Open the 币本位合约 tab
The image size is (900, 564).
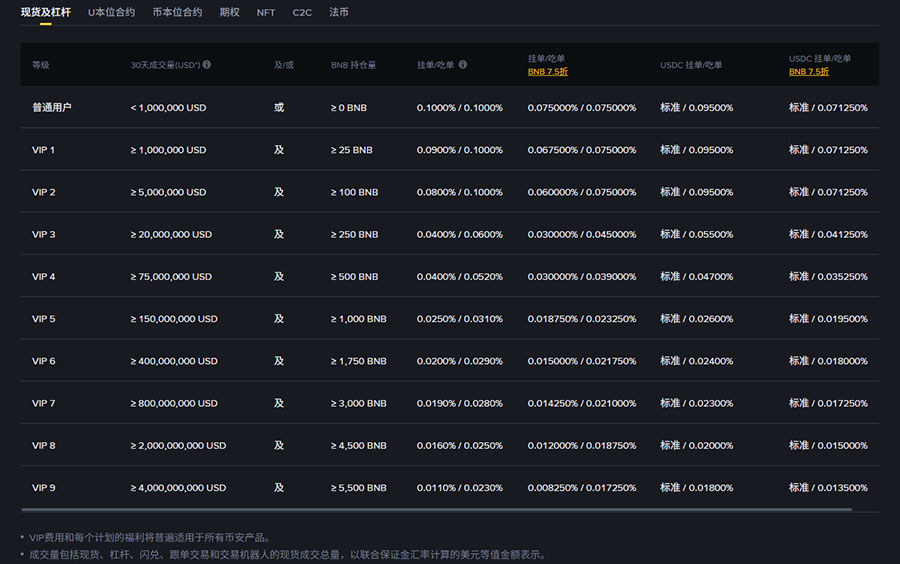[177, 12]
